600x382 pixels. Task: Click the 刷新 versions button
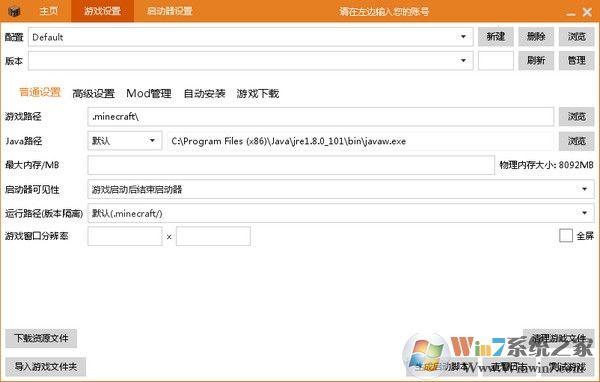(536, 61)
